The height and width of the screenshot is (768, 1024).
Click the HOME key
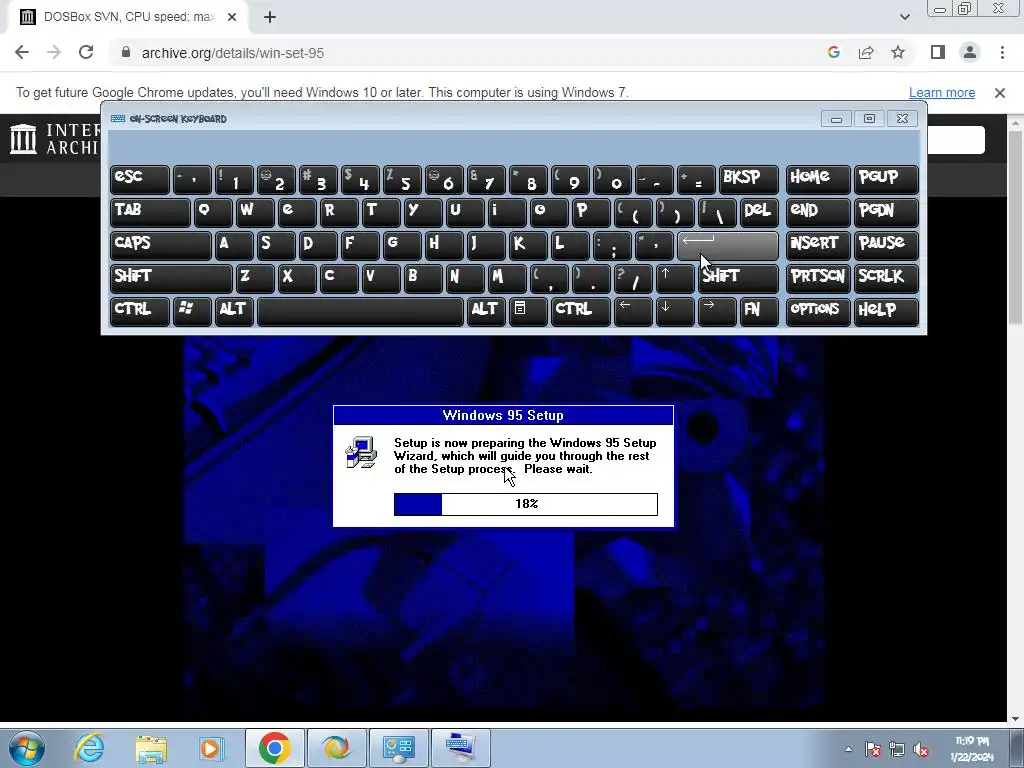[818, 179]
